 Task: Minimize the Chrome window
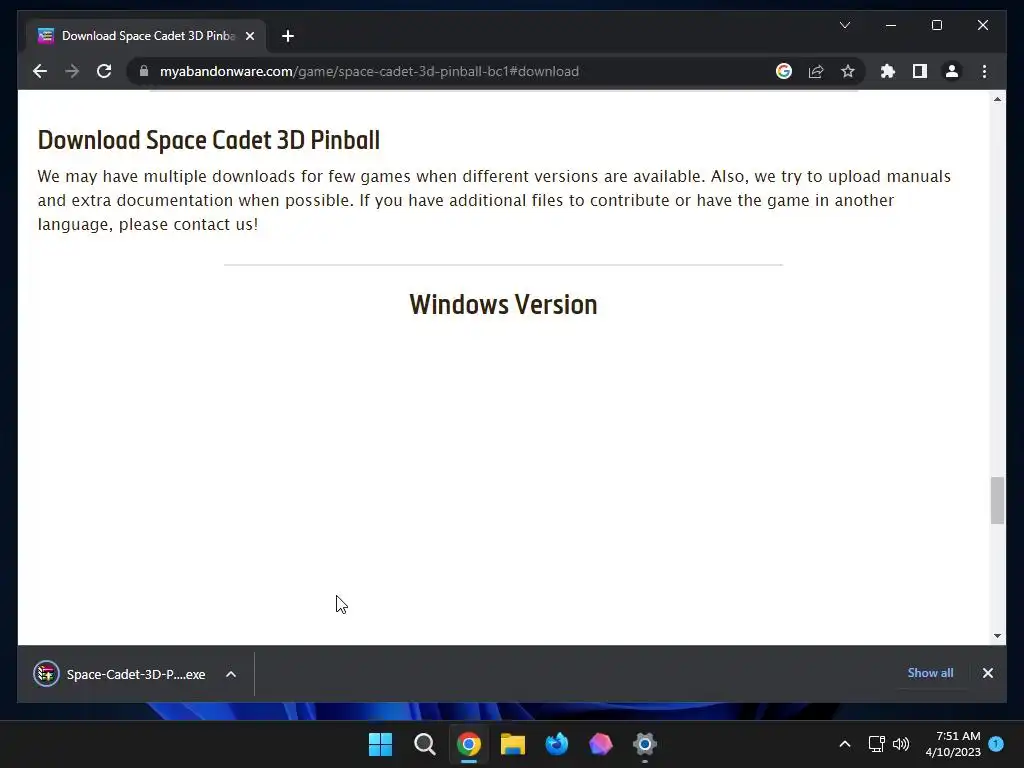tap(891, 25)
